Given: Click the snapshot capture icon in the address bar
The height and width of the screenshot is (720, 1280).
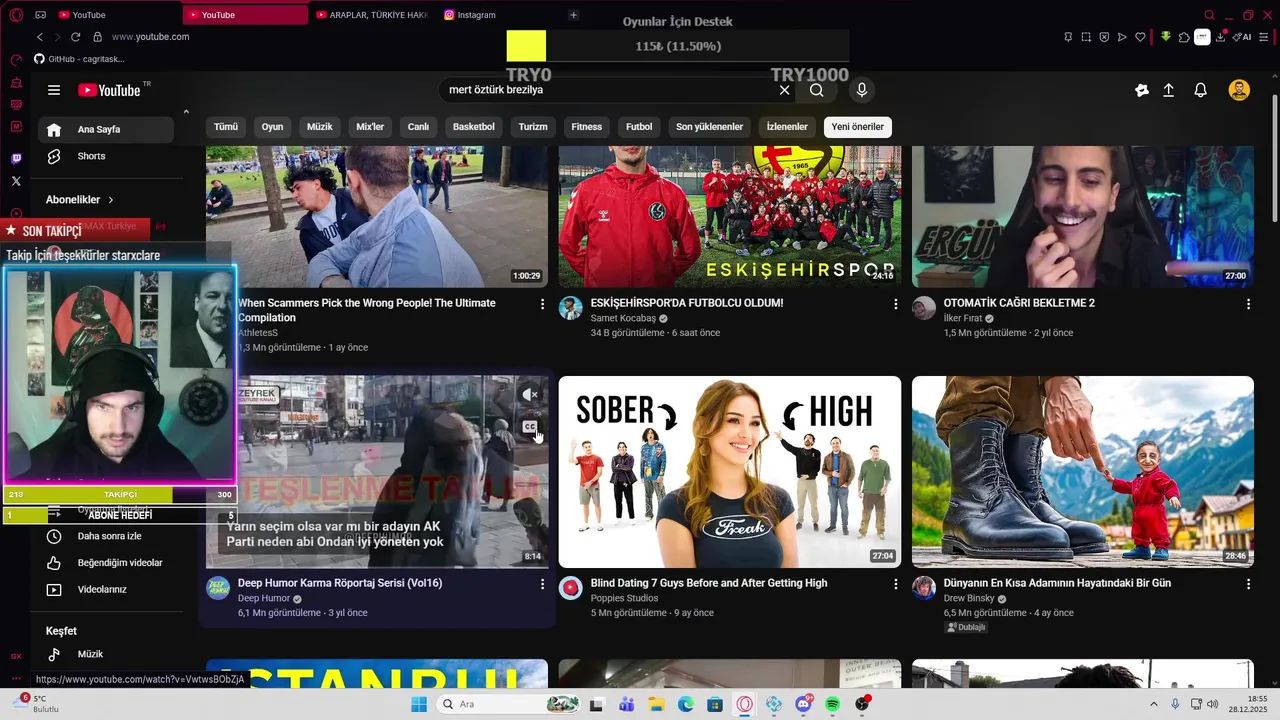Looking at the screenshot, I should [x=1086, y=37].
